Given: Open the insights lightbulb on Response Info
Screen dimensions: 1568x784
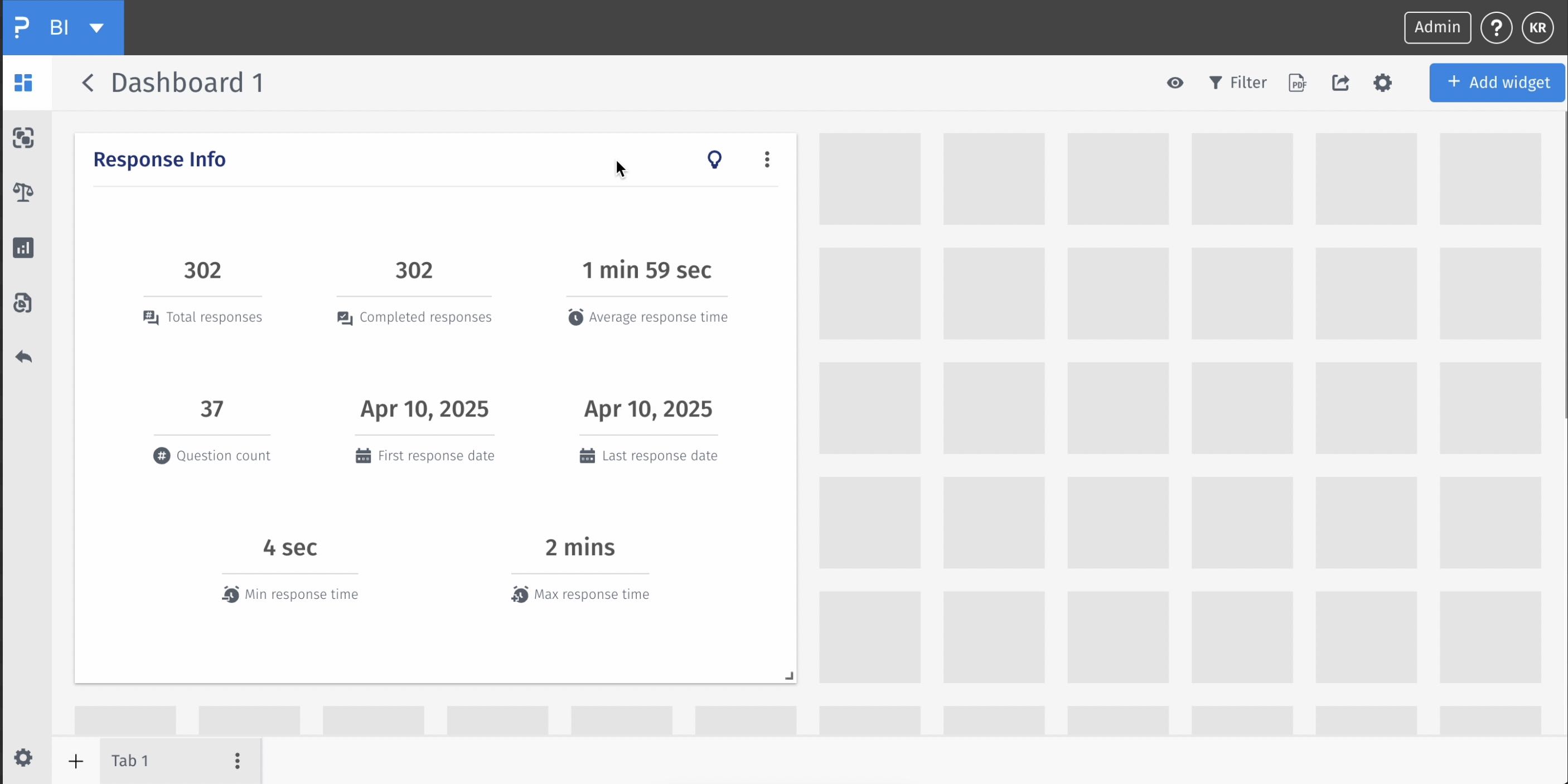Looking at the screenshot, I should pos(714,159).
